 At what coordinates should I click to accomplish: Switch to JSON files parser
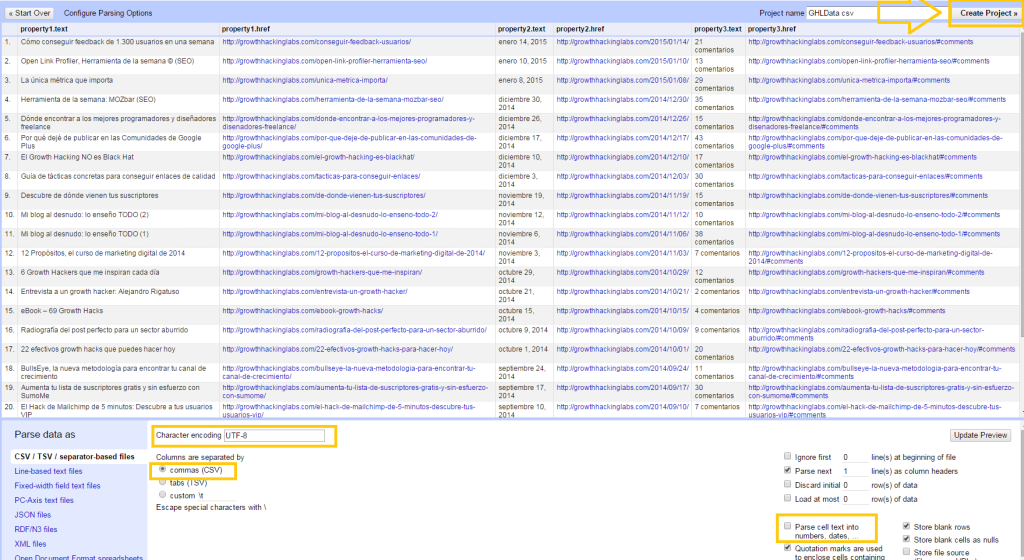[33, 515]
